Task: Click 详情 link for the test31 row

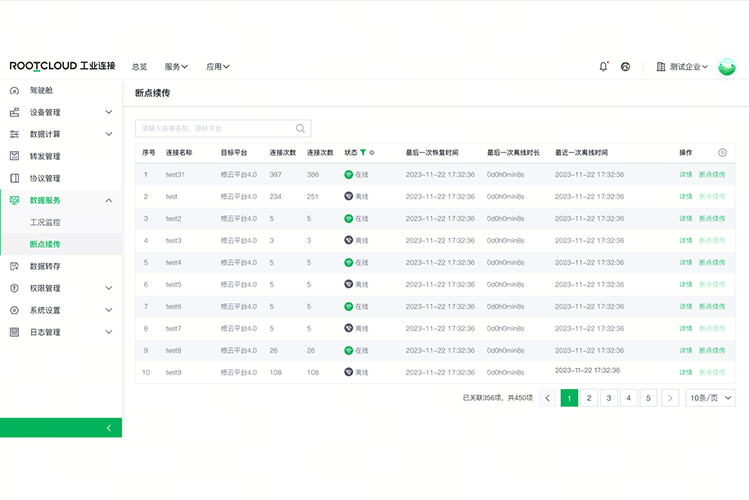Action: pyautogui.click(x=686, y=175)
